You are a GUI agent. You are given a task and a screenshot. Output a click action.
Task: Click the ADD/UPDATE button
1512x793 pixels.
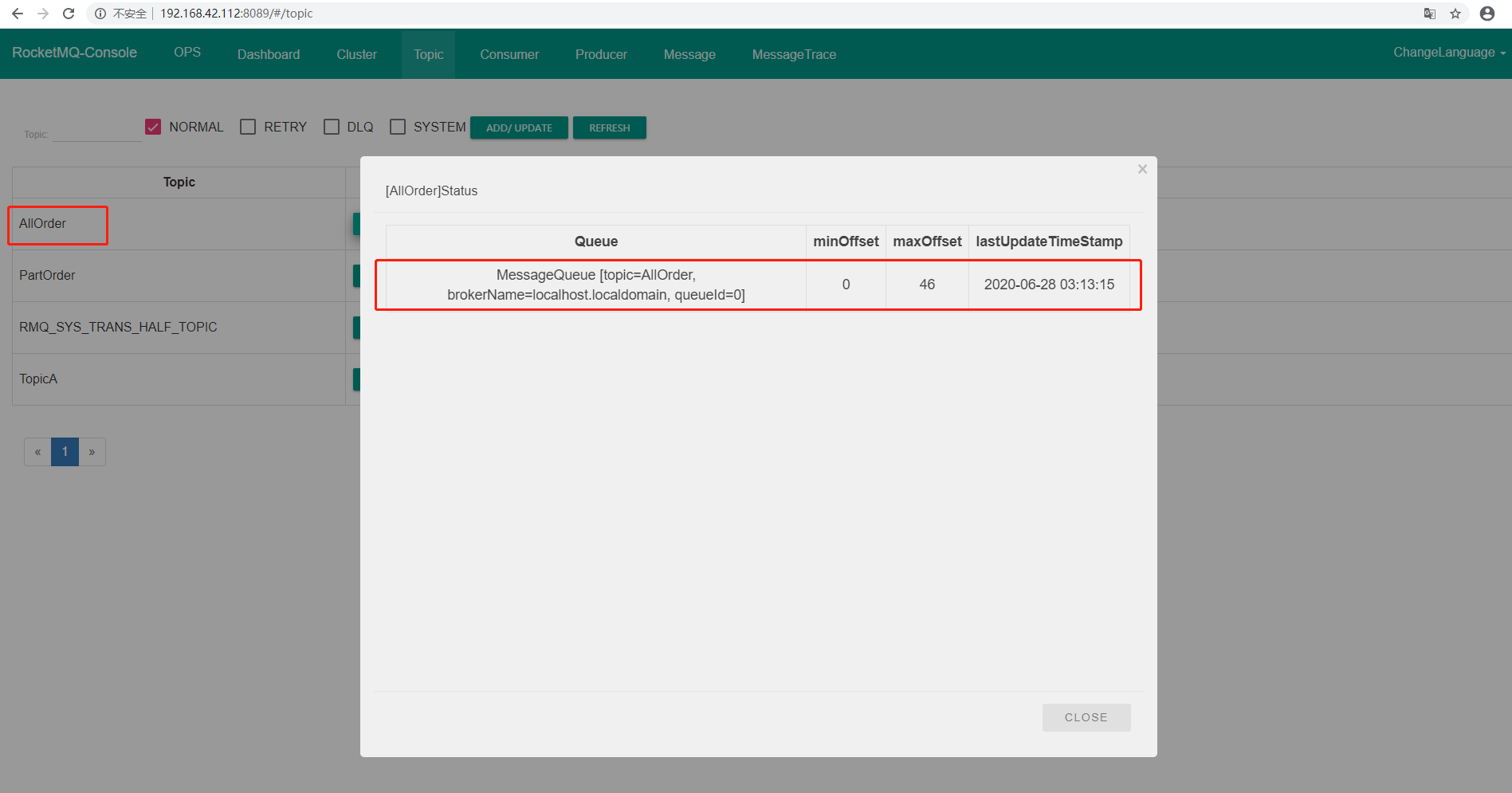tap(519, 128)
